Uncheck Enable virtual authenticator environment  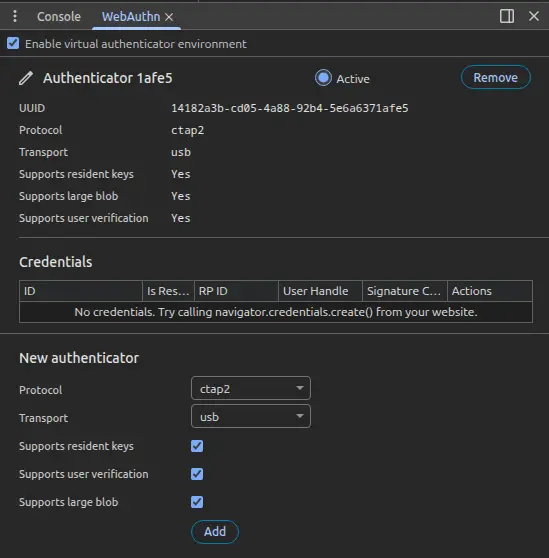(13, 43)
